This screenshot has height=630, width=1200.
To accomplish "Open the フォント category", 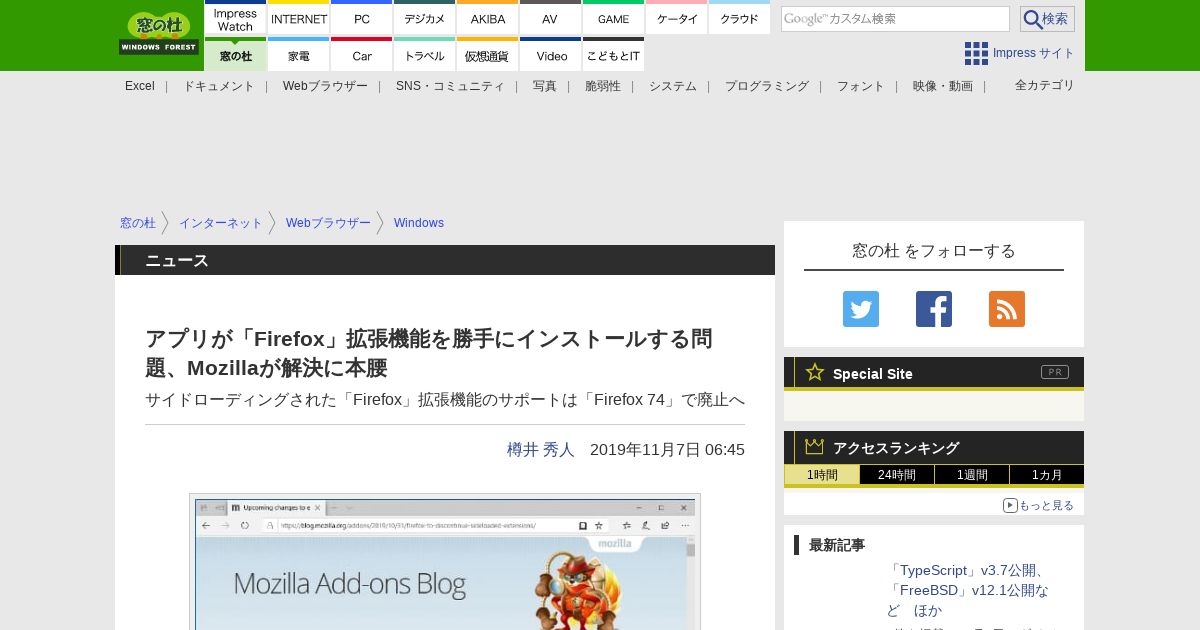I will click(861, 86).
